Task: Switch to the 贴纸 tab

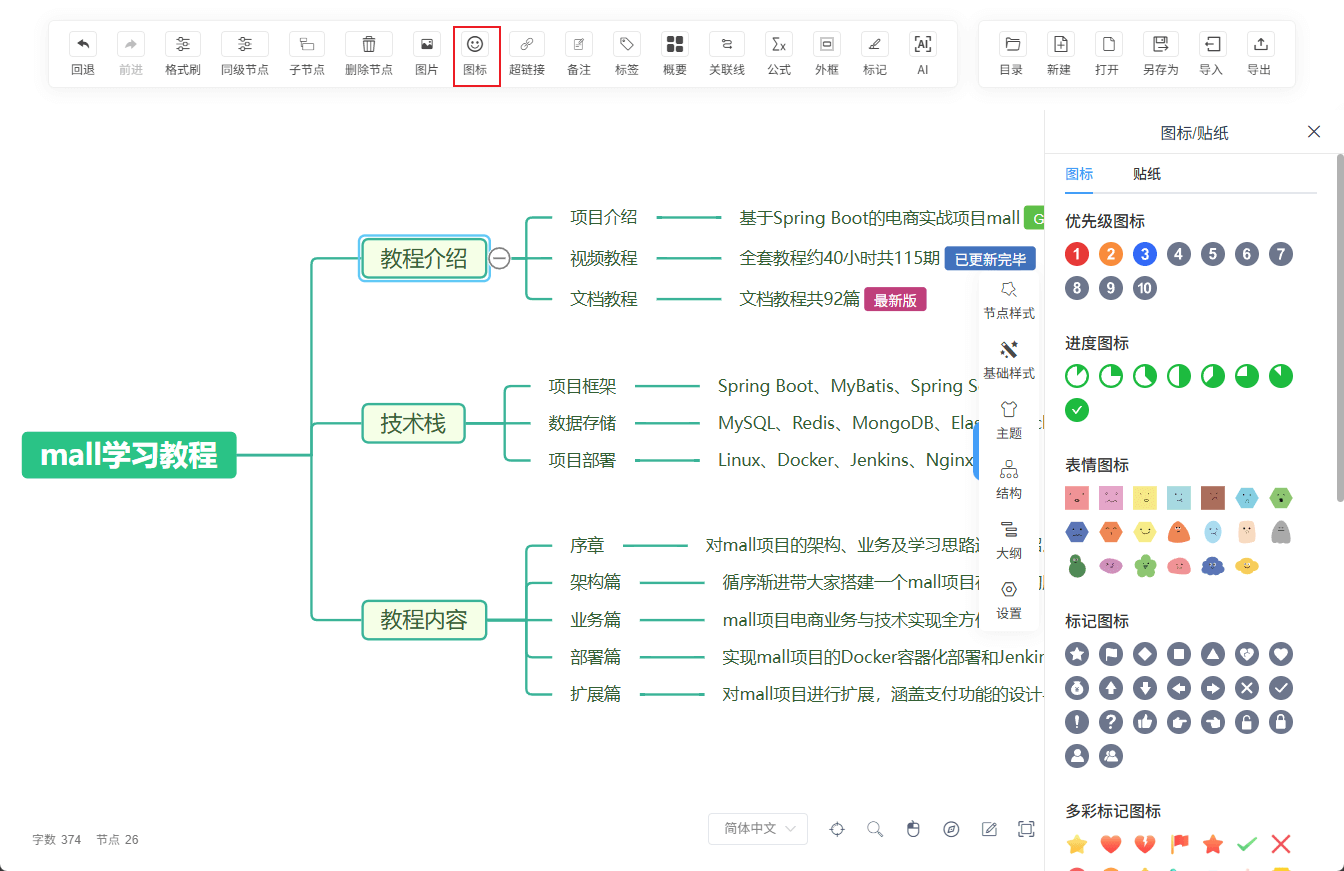Action: pos(1146,174)
